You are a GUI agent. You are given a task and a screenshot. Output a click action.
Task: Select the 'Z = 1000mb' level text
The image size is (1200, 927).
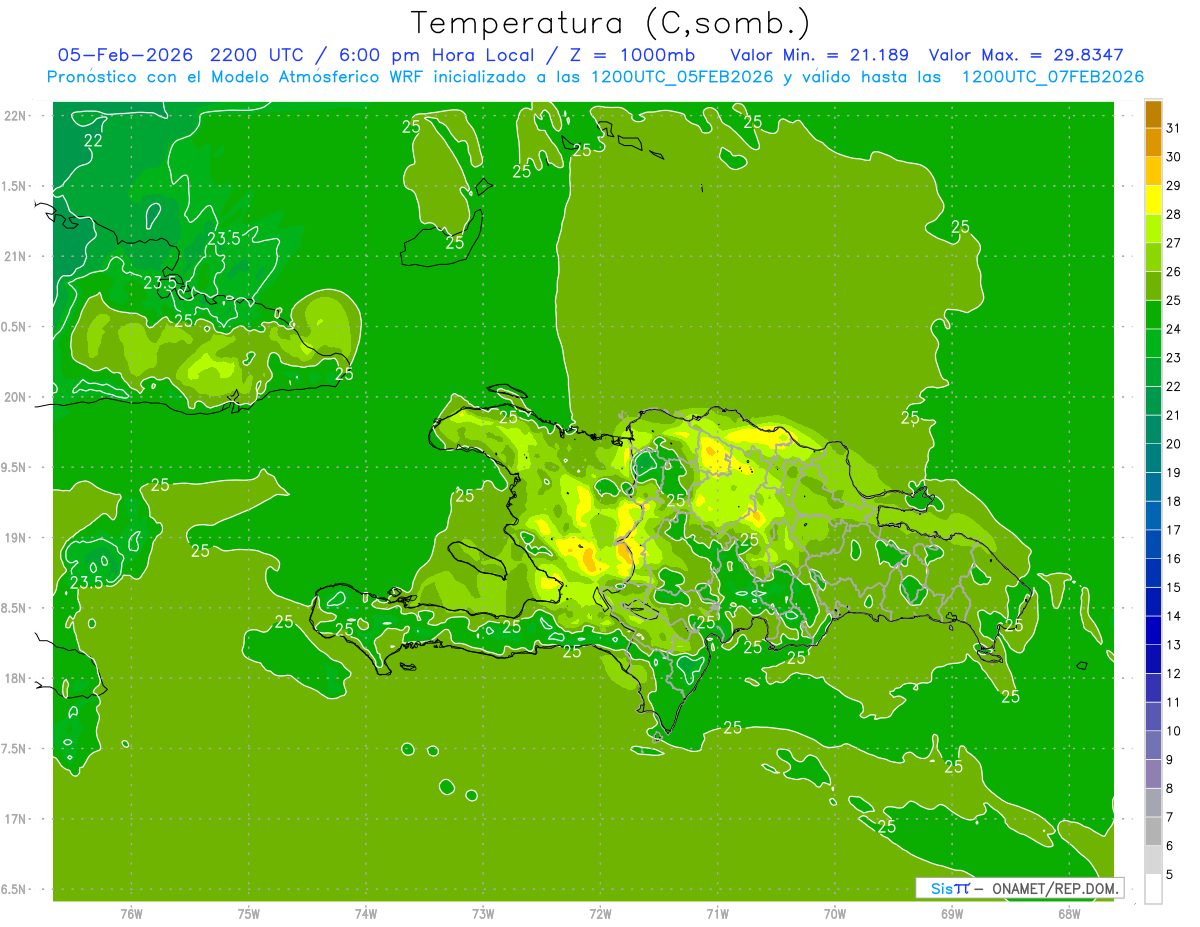631,54
